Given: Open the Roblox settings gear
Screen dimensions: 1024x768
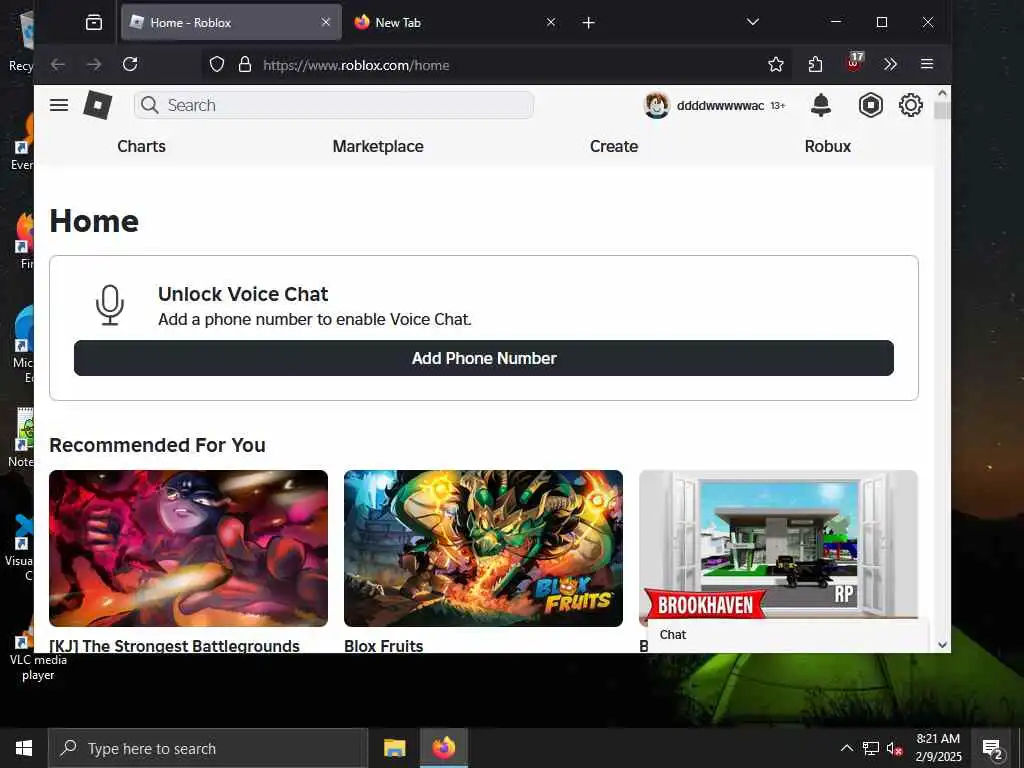Looking at the screenshot, I should click(910, 105).
